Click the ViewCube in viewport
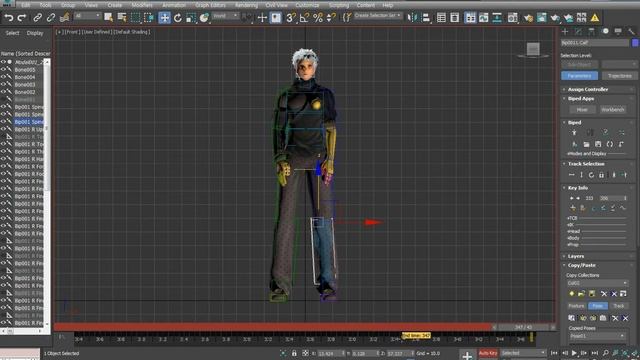The image size is (640, 360). tap(533, 50)
